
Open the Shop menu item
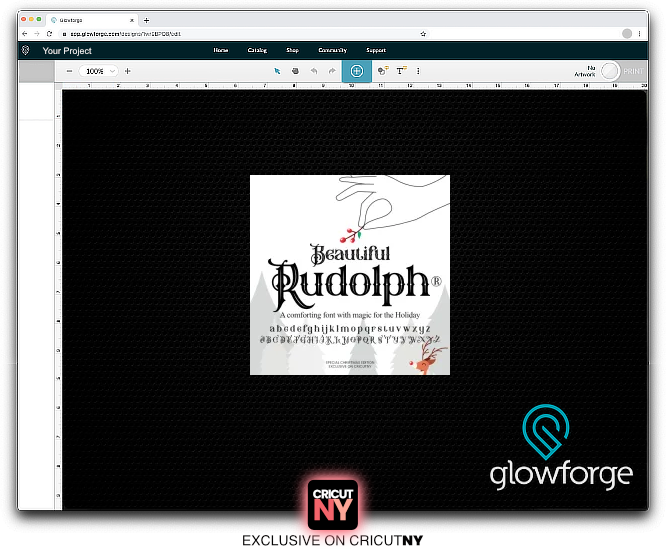(292, 50)
